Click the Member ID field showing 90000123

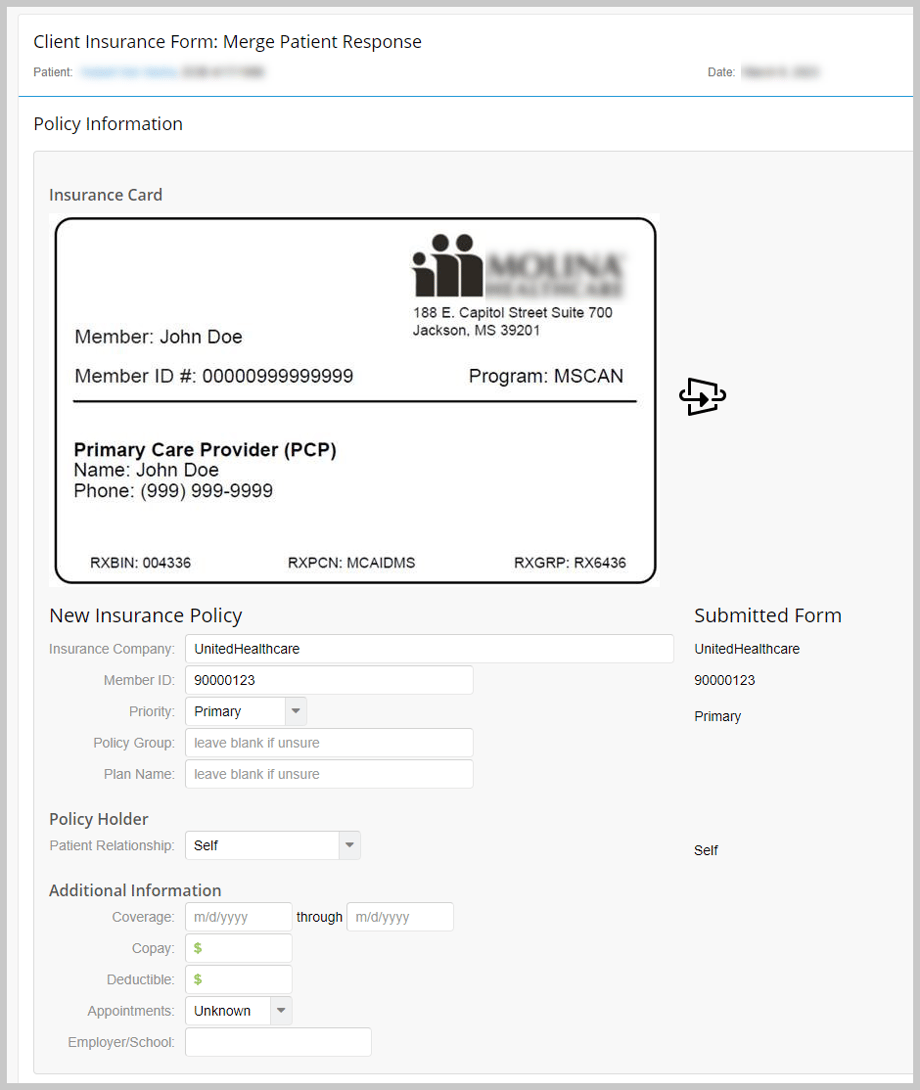(328, 679)
